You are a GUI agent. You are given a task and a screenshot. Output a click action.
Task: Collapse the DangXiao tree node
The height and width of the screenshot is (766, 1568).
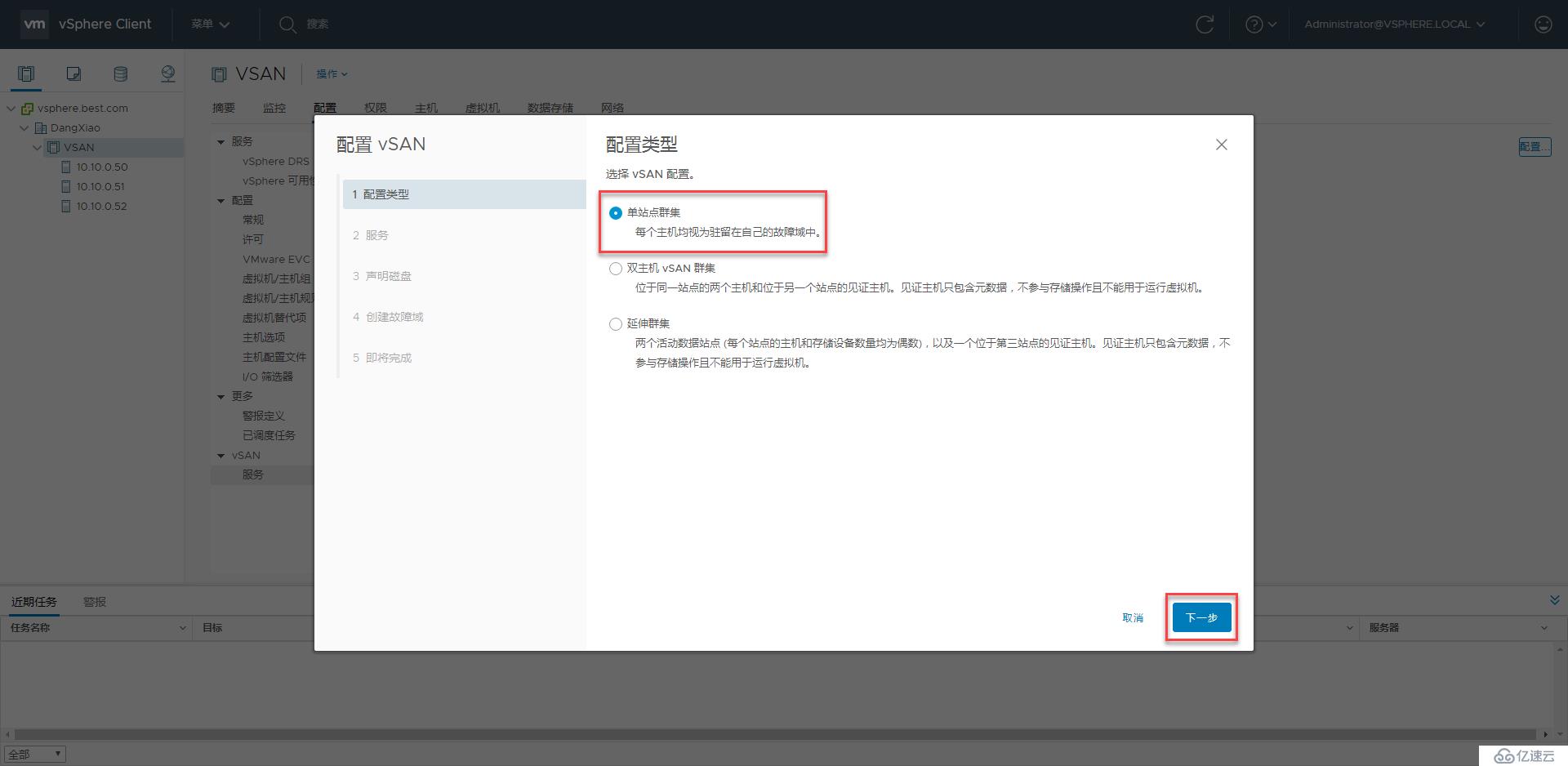coord(24,127)
